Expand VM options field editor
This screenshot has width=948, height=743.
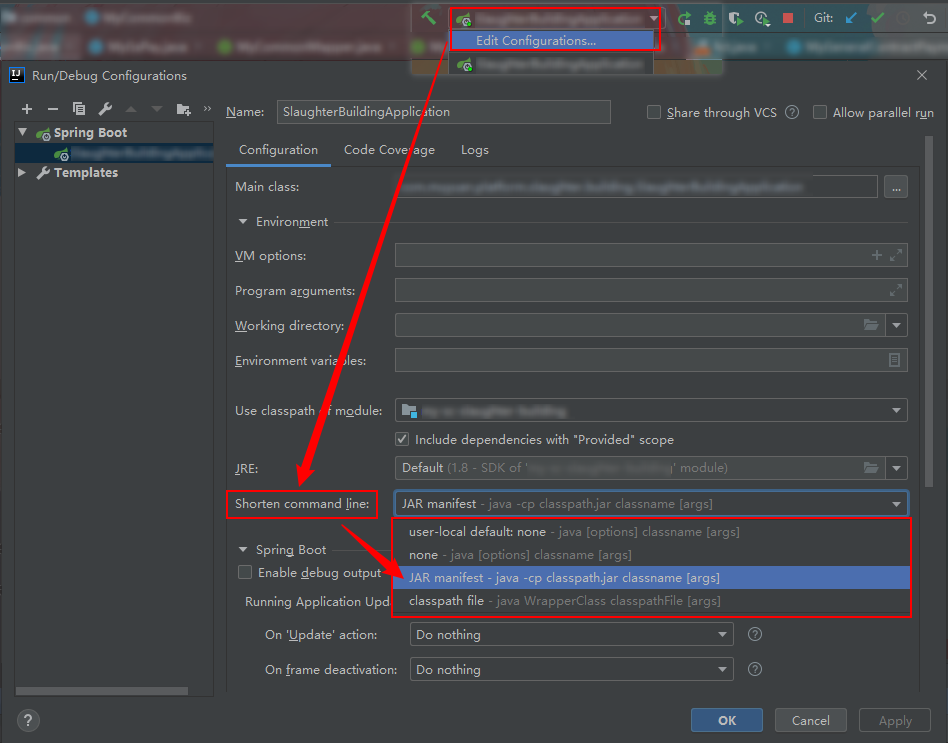coord(895,255)
